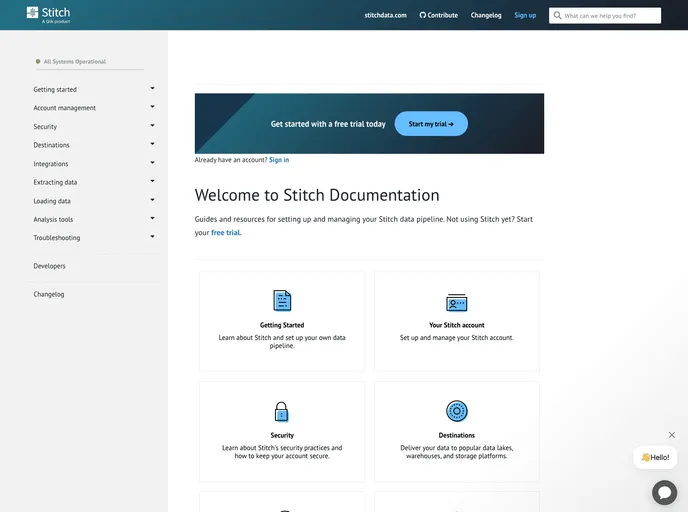Open the Contribute GitHub link
This screenshot has width=688, height=512.
[x=438, y=15]
